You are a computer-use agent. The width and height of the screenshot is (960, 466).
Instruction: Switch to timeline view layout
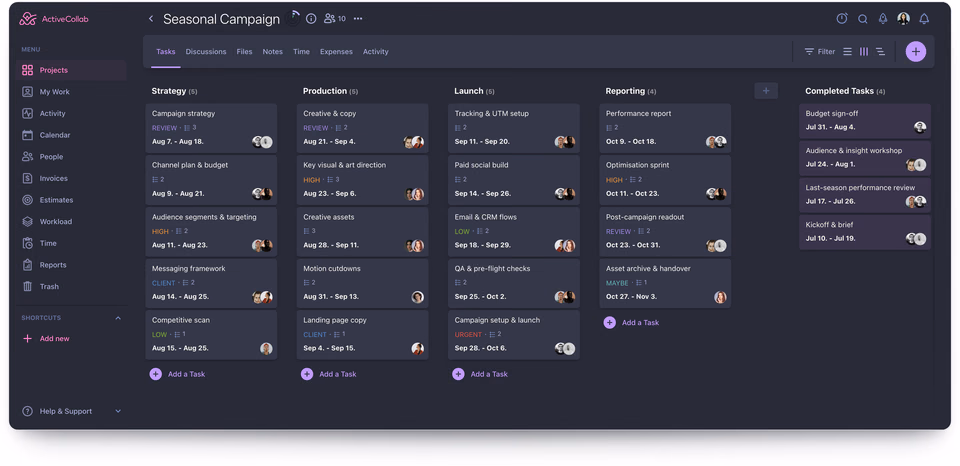click(x=880, y=52)
